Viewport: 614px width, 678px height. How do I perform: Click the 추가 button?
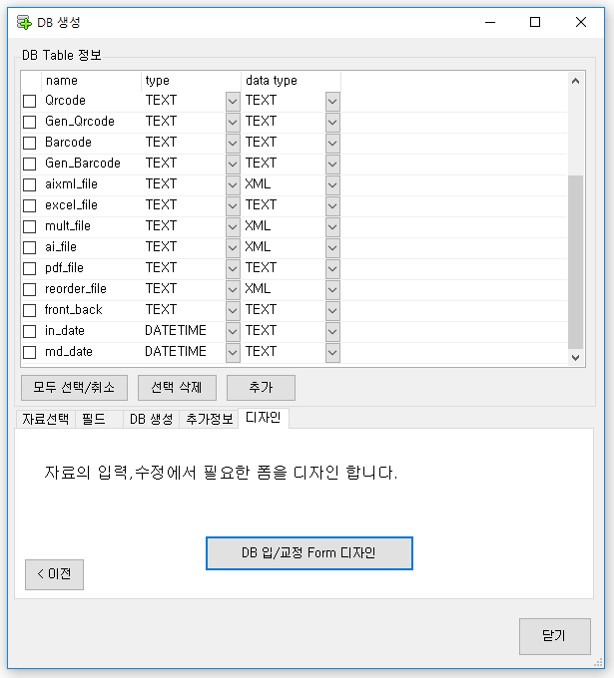[x=260, y=387]
